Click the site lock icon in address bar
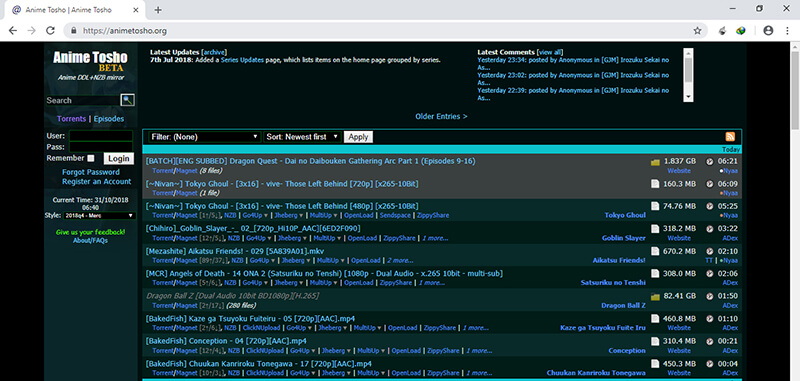Screen dimensions: 800x381 (74, 31)
